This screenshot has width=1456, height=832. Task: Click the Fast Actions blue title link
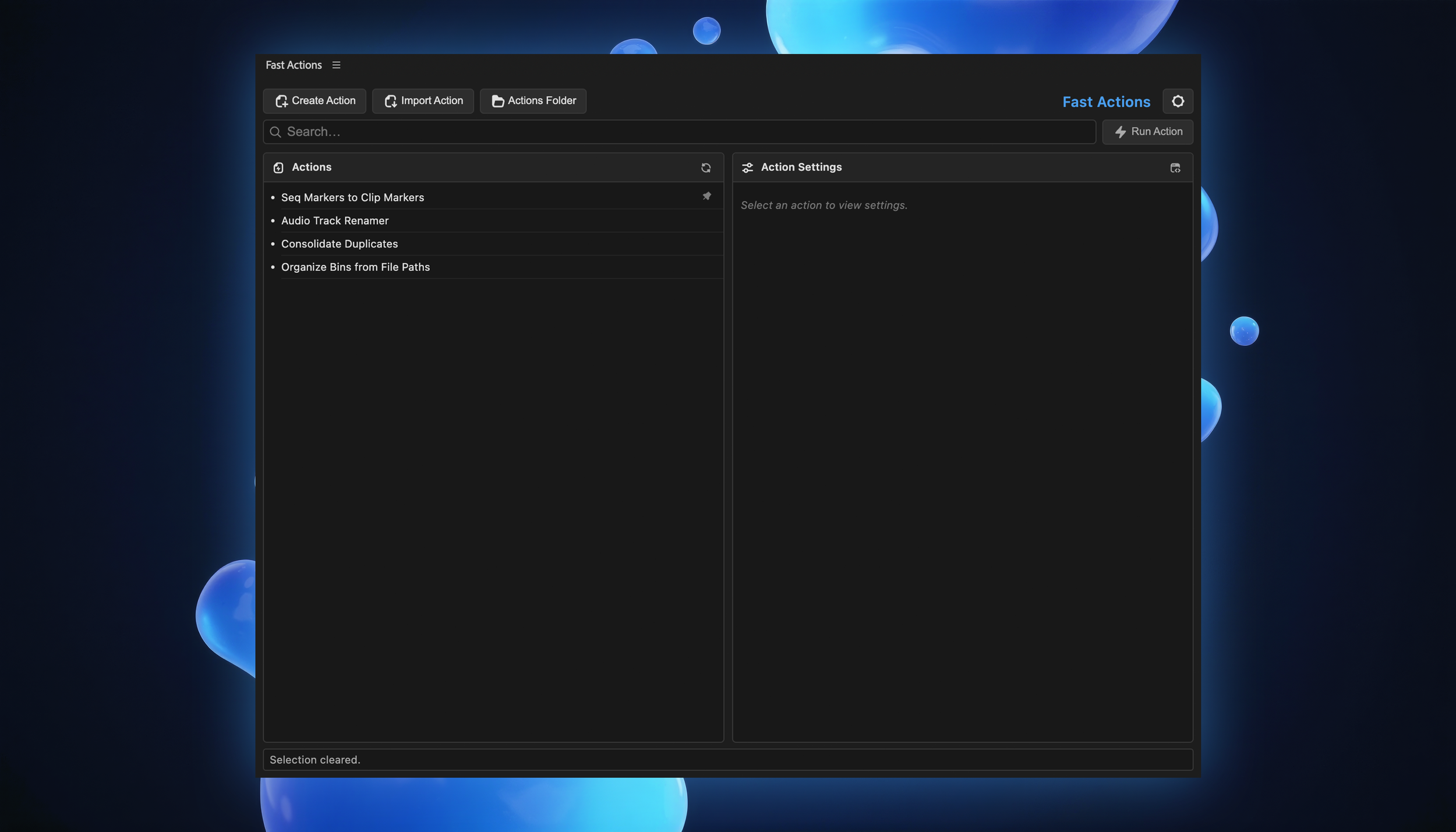coord(1106,102)
